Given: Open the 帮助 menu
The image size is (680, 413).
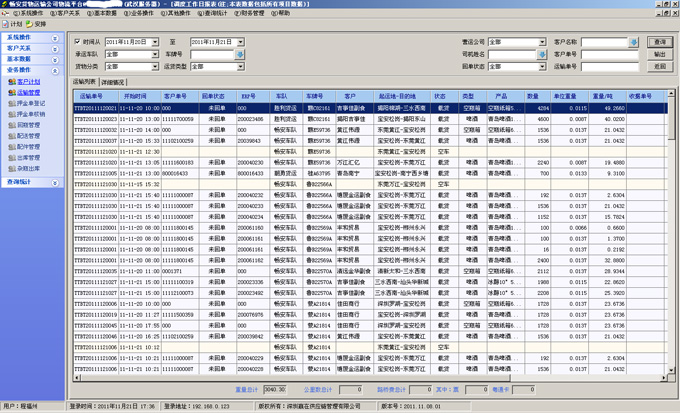Looking at the screenshot, I should click(280, 13).
